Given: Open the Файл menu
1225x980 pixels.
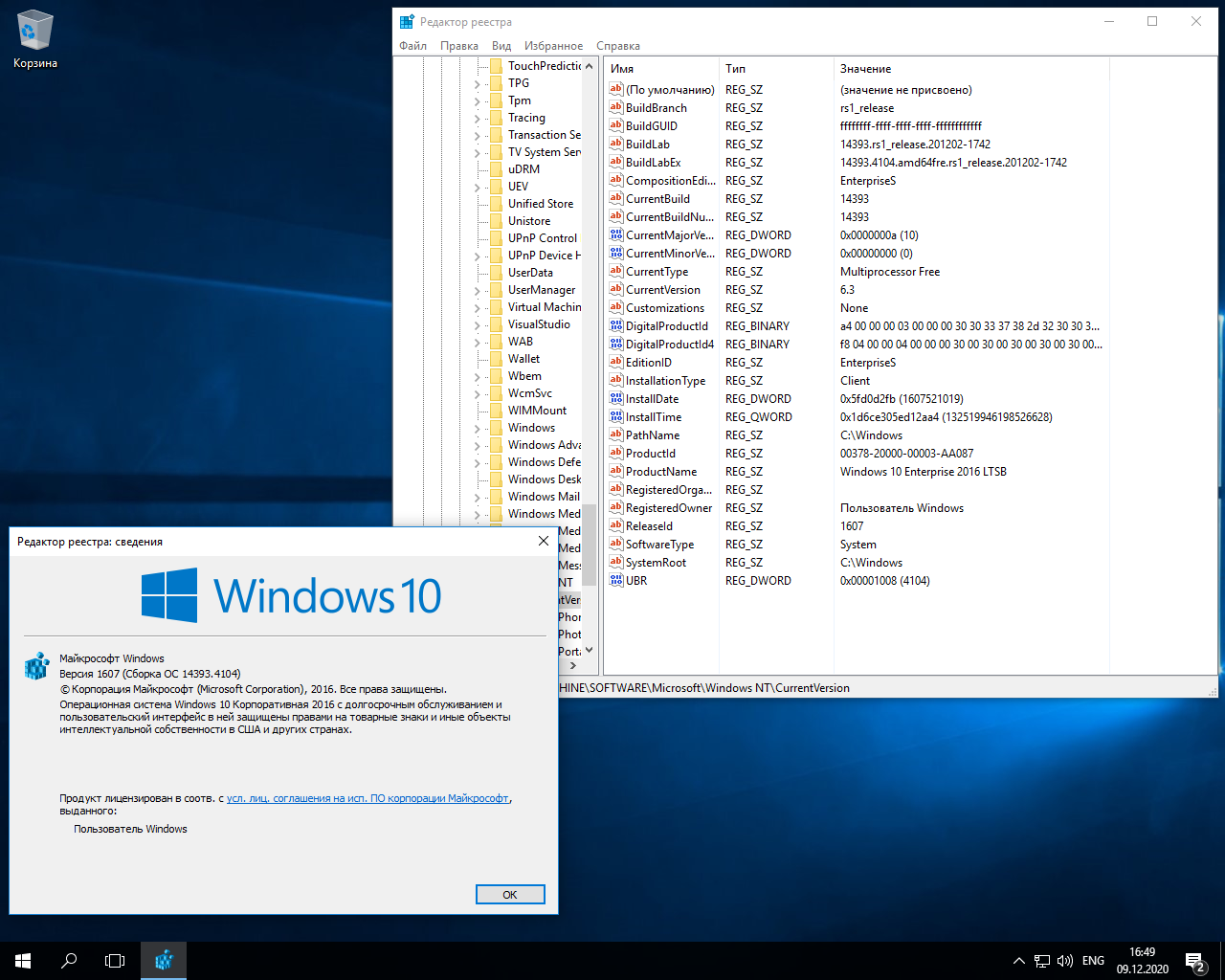Looking at the screenshot, I should tap(413, 45).
